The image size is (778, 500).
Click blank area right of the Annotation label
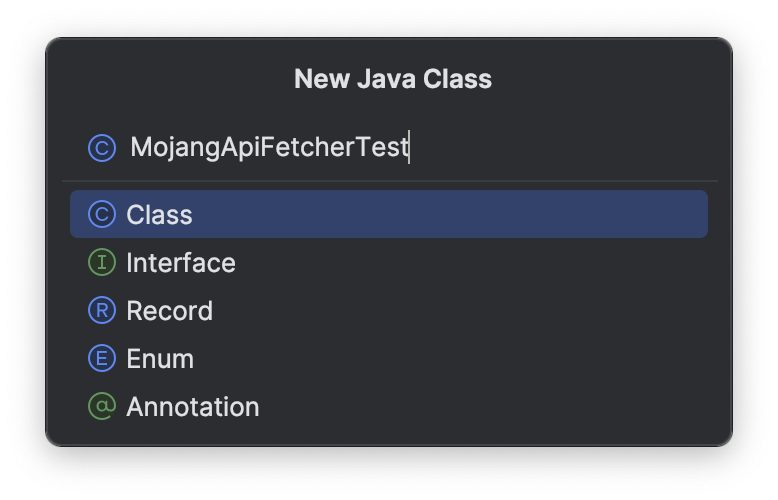coord(500,407)
